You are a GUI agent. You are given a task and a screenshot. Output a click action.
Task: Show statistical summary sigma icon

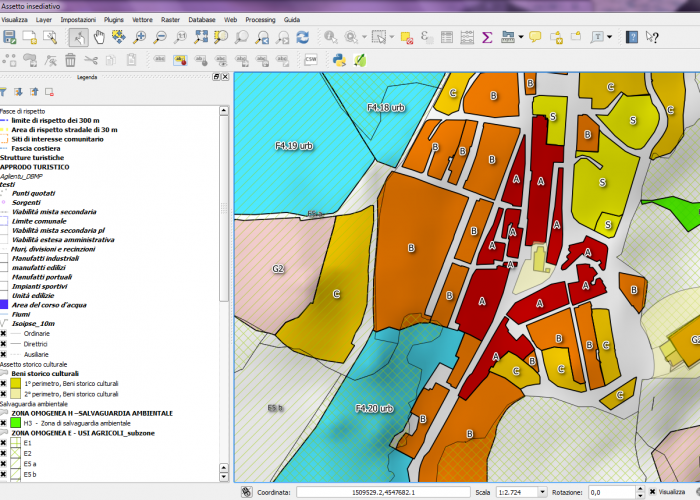(x=487, y=37)
